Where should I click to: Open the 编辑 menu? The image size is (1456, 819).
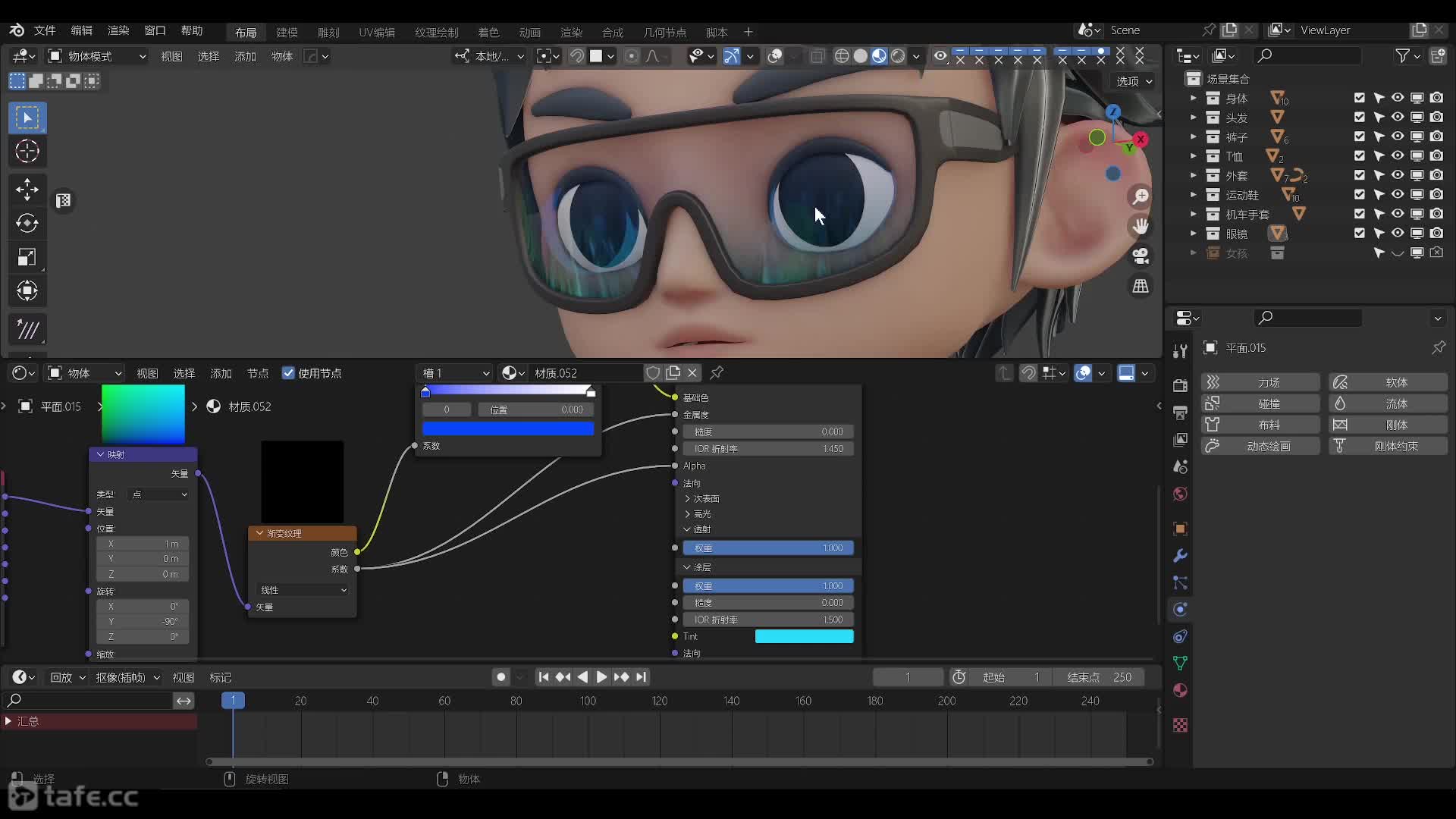pos(81,30)
